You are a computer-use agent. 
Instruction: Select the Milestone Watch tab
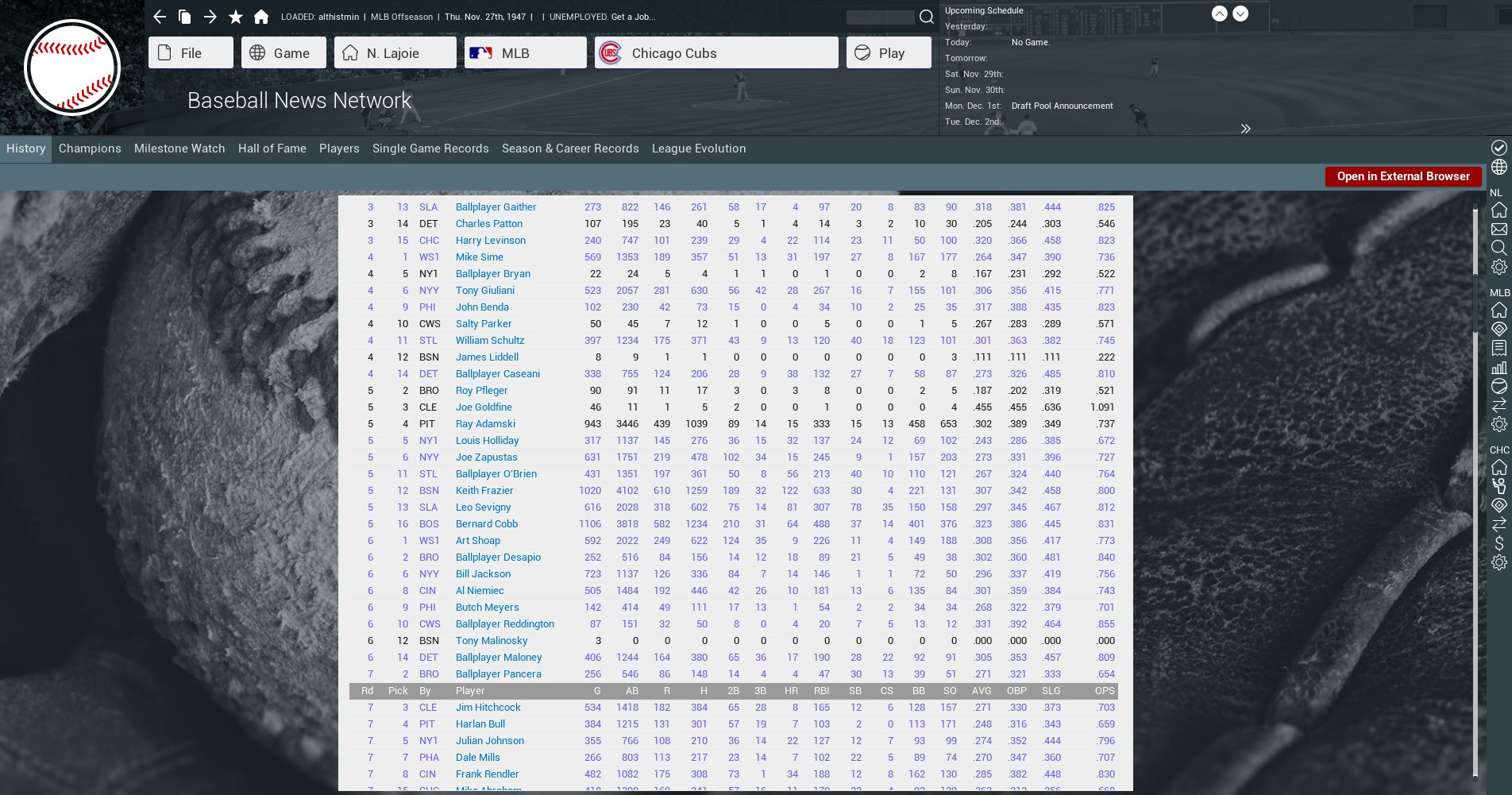coord(179,149)
